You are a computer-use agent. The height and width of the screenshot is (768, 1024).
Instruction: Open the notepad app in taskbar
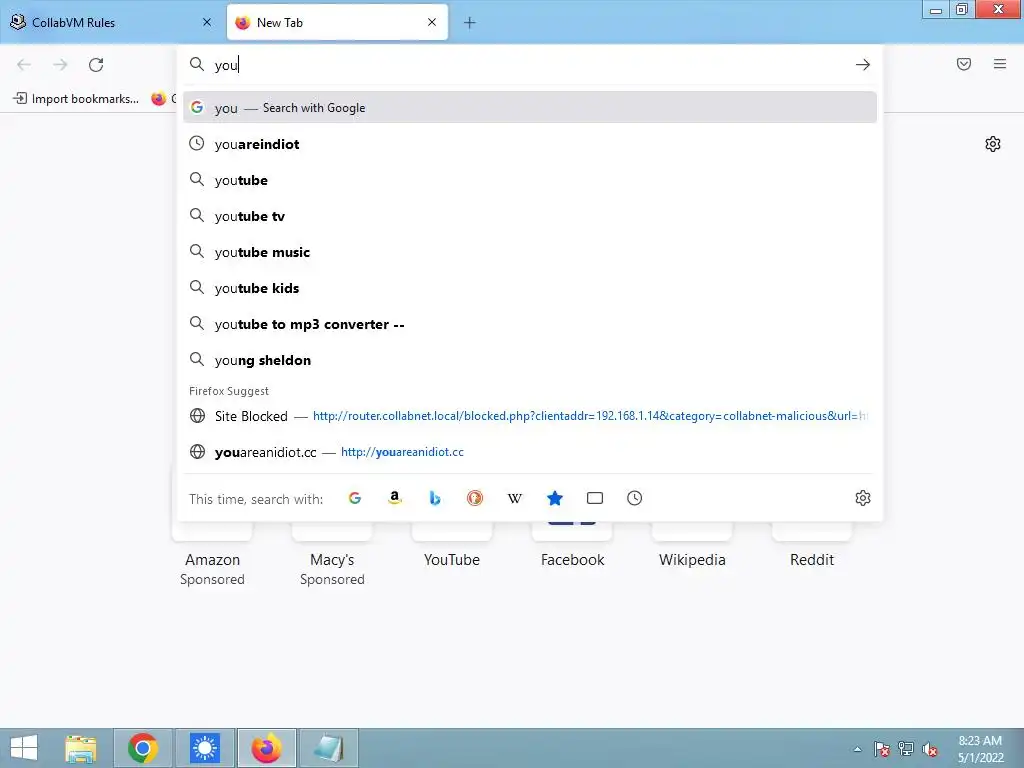pos(328,748)
